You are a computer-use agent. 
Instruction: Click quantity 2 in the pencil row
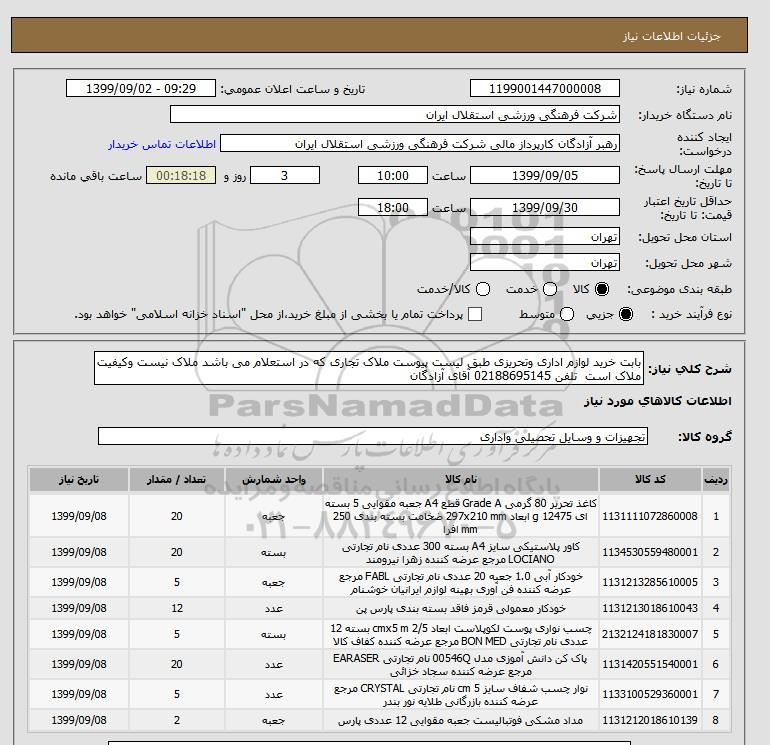[x=177, y=720]
